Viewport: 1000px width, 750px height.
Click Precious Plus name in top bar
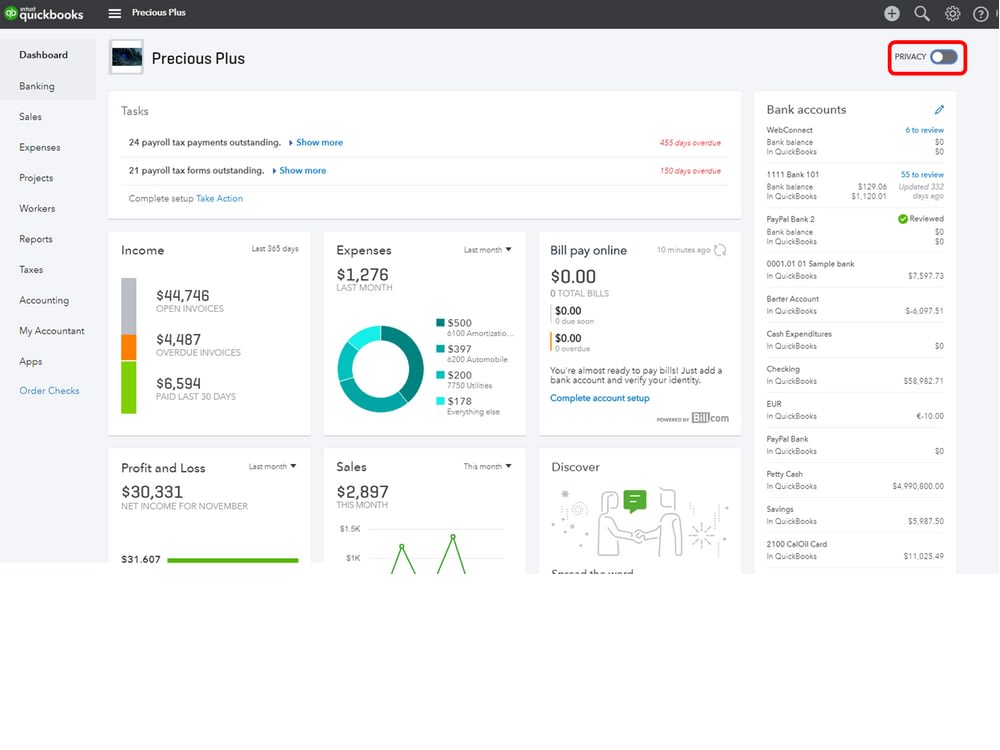pos(159,13)
